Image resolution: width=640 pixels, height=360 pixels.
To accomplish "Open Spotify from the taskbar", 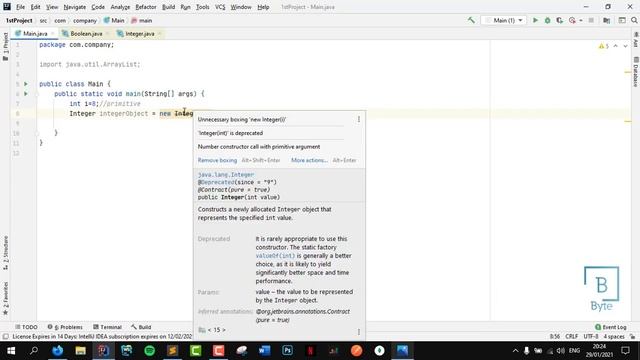I will pos(150,351).
